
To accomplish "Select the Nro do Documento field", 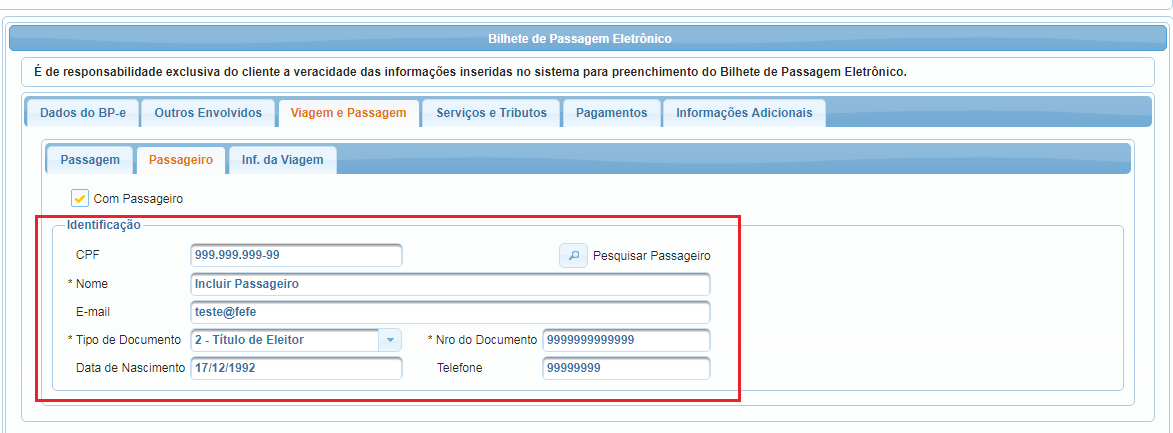I will click(626, 340).
